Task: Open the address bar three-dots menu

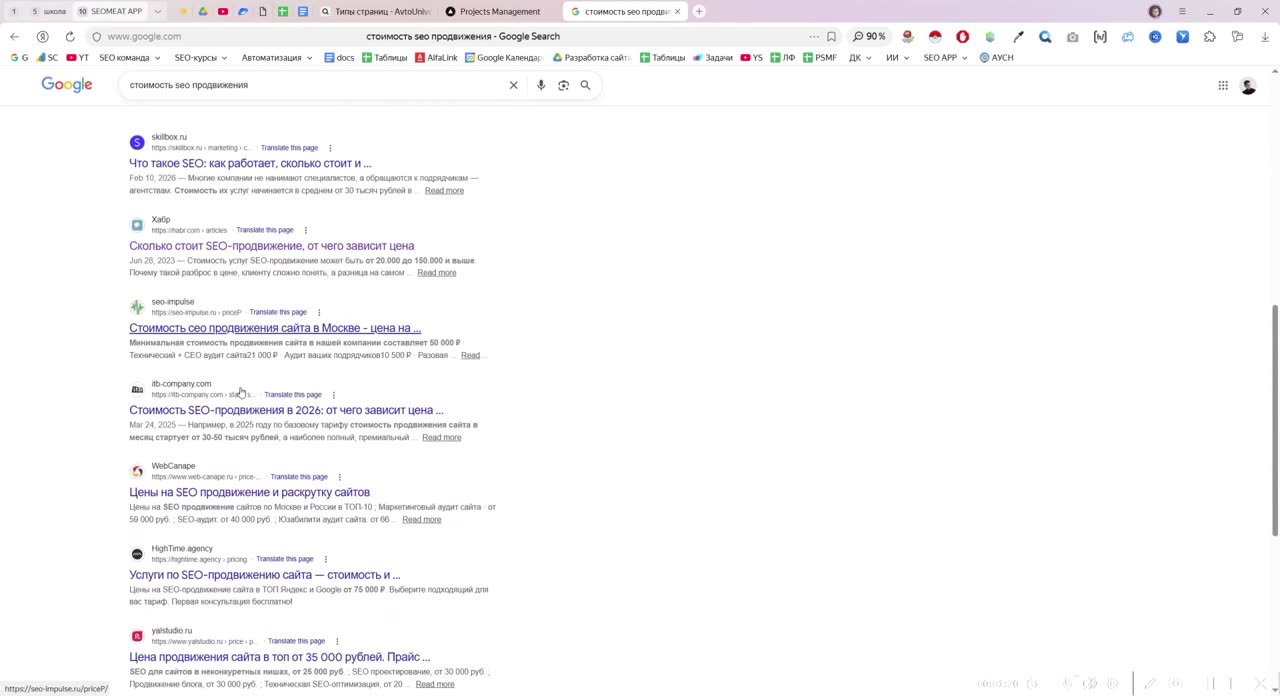Action: click(x=814, y=36)
